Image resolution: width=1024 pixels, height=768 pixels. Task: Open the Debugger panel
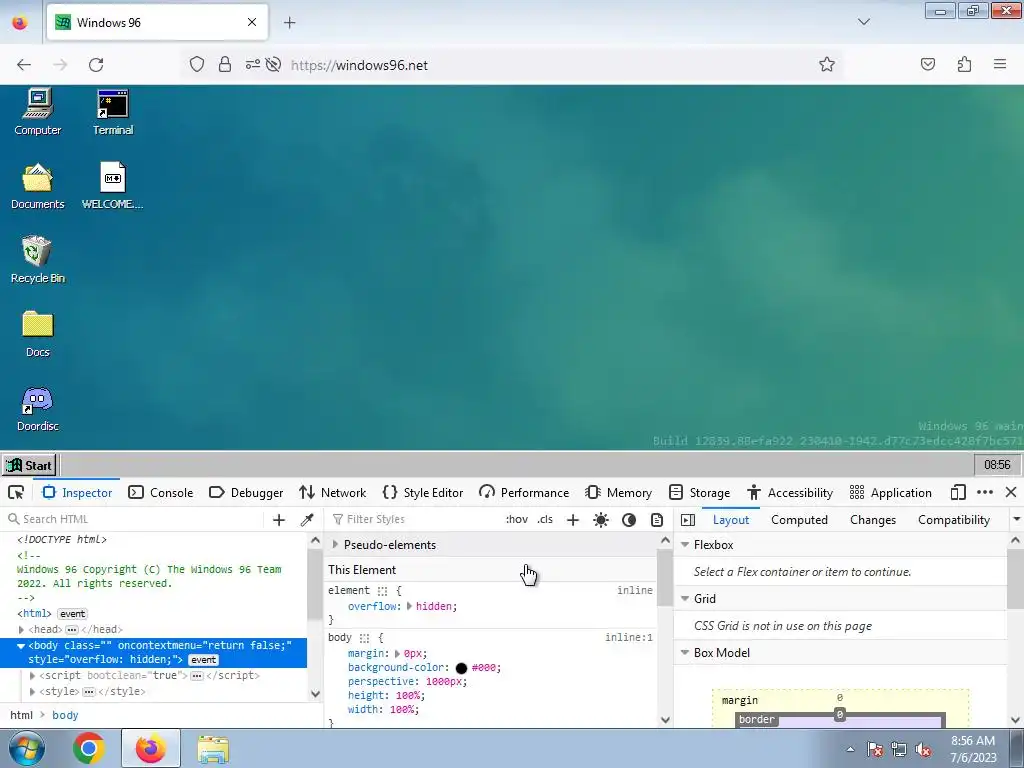[x=246, y=492]
